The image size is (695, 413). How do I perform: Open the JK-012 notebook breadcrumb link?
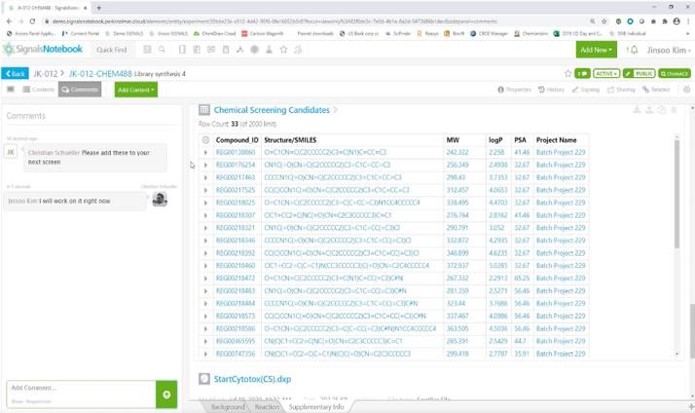[46, 73]
